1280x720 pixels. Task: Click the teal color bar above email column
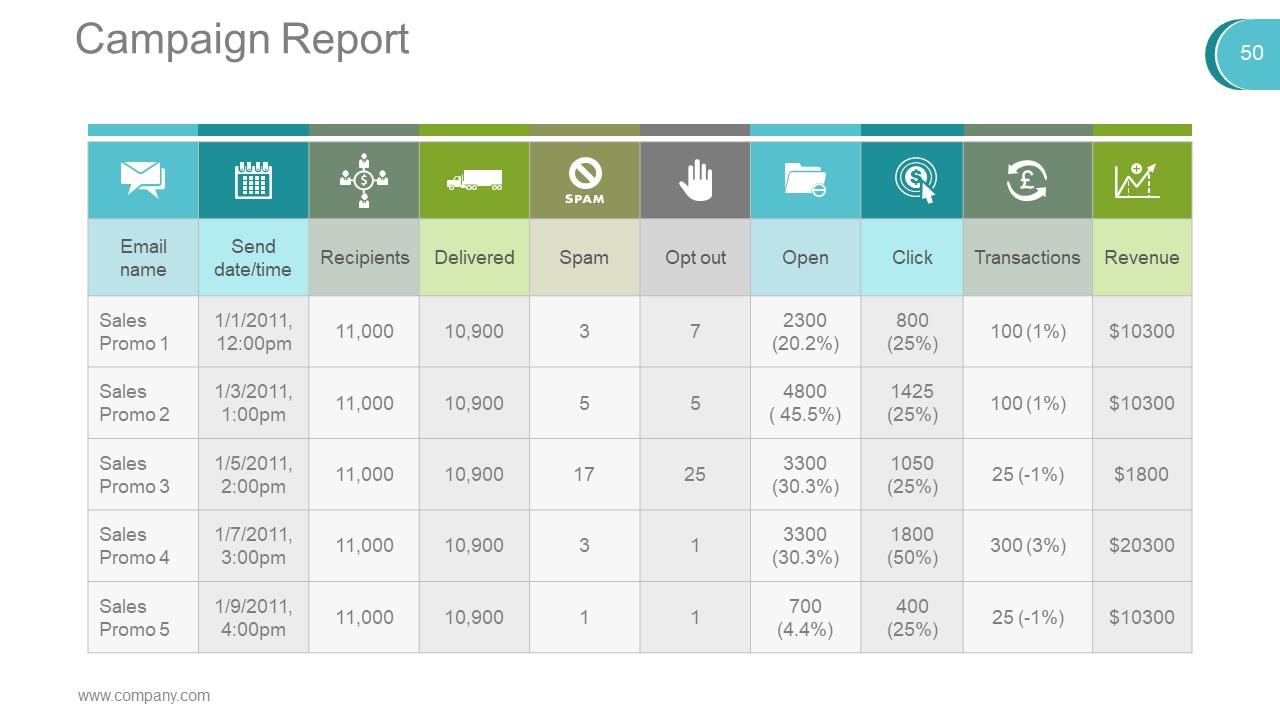[x=143, y=130]
